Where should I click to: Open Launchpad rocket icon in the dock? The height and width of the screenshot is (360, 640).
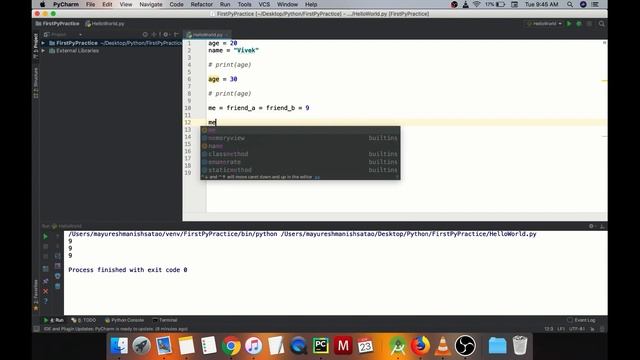click(x=142, y=346)
